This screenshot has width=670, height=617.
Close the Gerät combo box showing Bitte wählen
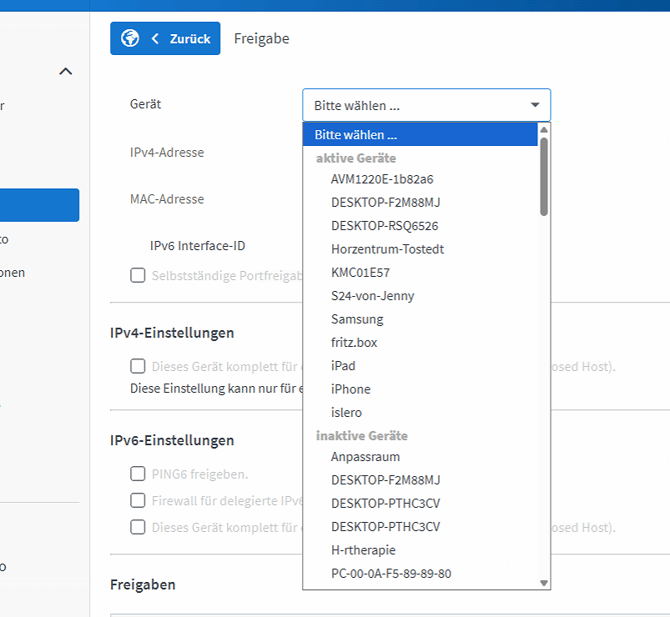(426, 105)
